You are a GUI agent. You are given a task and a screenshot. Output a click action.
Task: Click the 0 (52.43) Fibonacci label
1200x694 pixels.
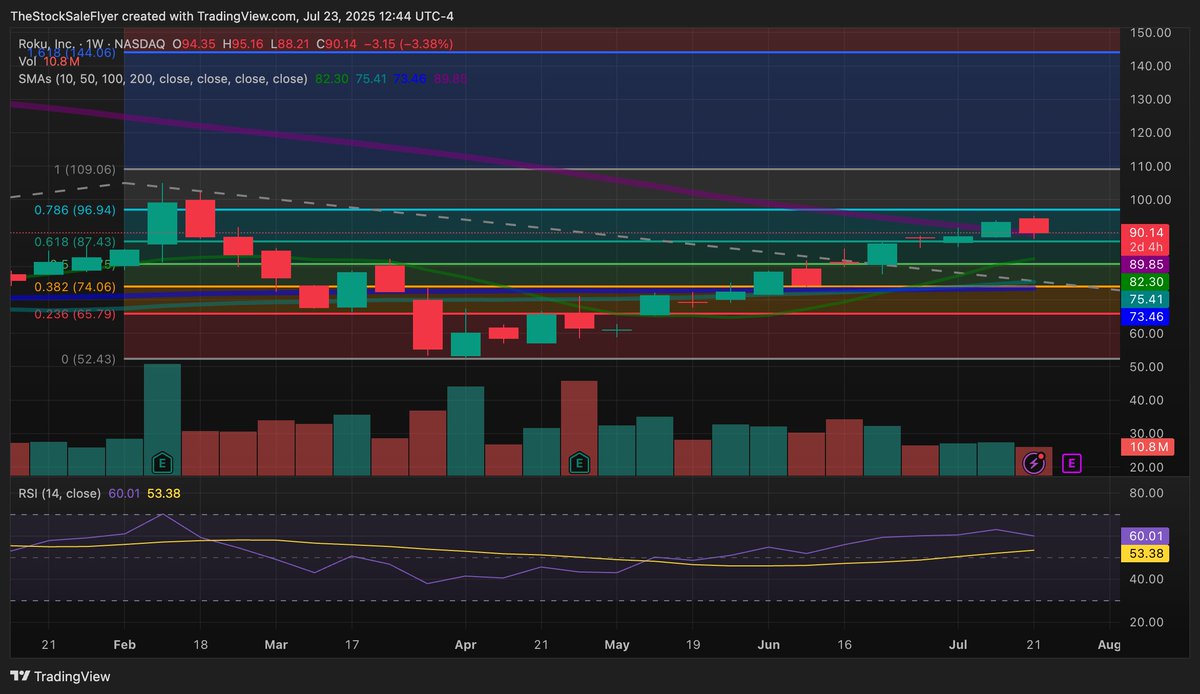(89, 359)
